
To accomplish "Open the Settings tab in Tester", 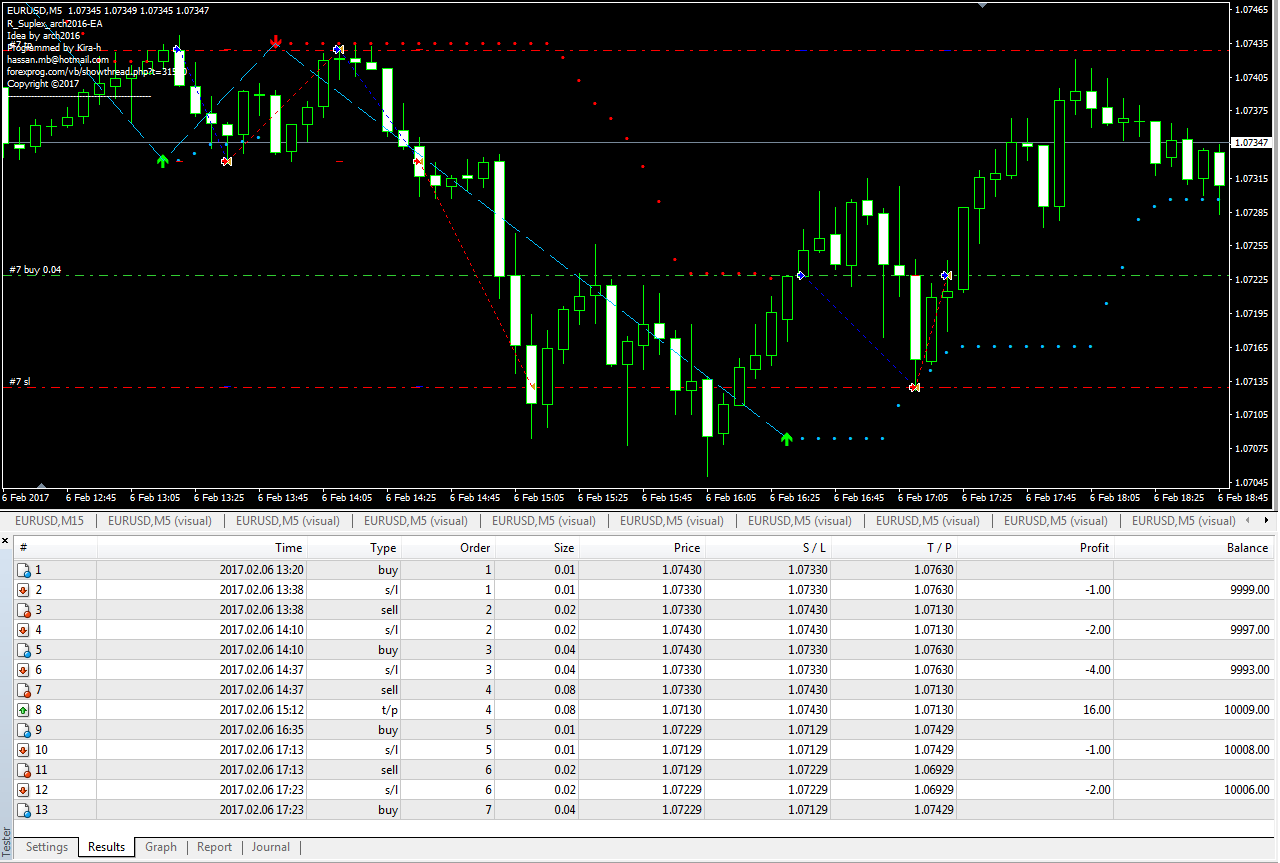I will click(x=47, y=847).
